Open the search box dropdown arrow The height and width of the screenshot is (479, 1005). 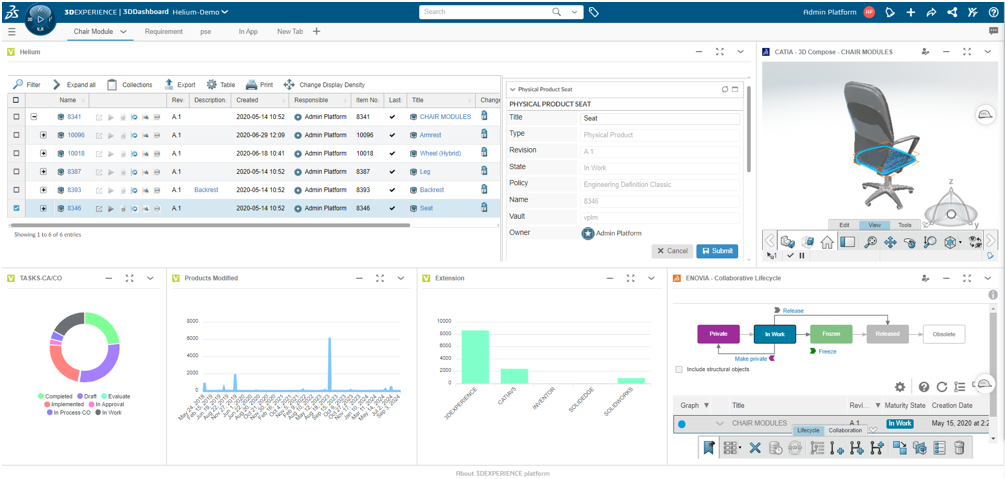(574, 12)
